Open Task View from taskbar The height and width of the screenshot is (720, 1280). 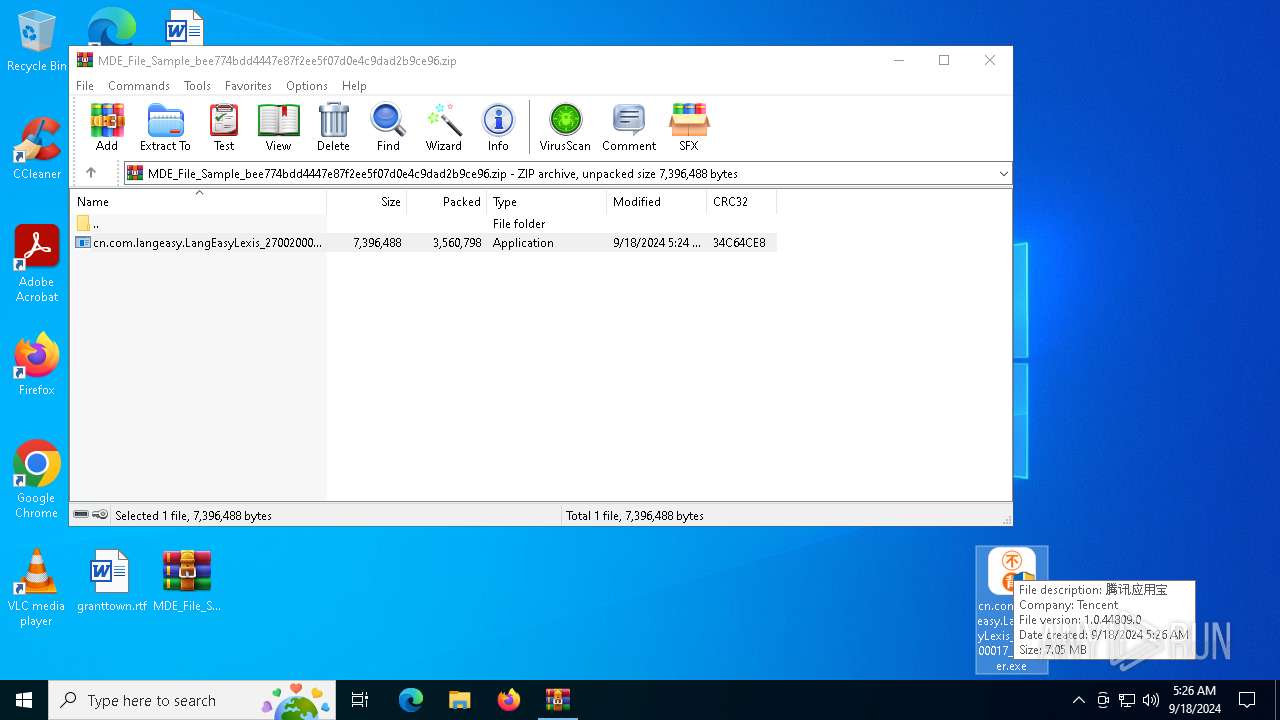(360, 700)
